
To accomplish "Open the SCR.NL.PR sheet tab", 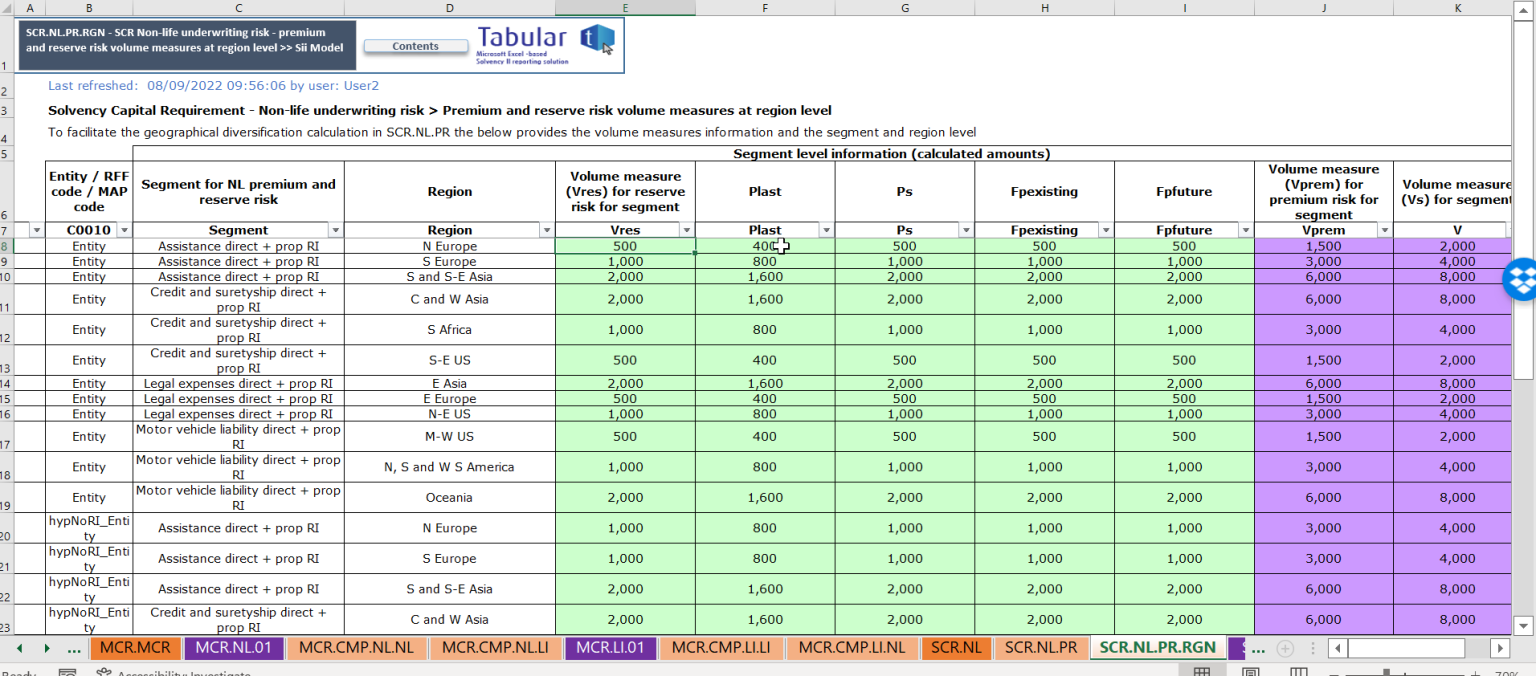I will point(1040,648).
